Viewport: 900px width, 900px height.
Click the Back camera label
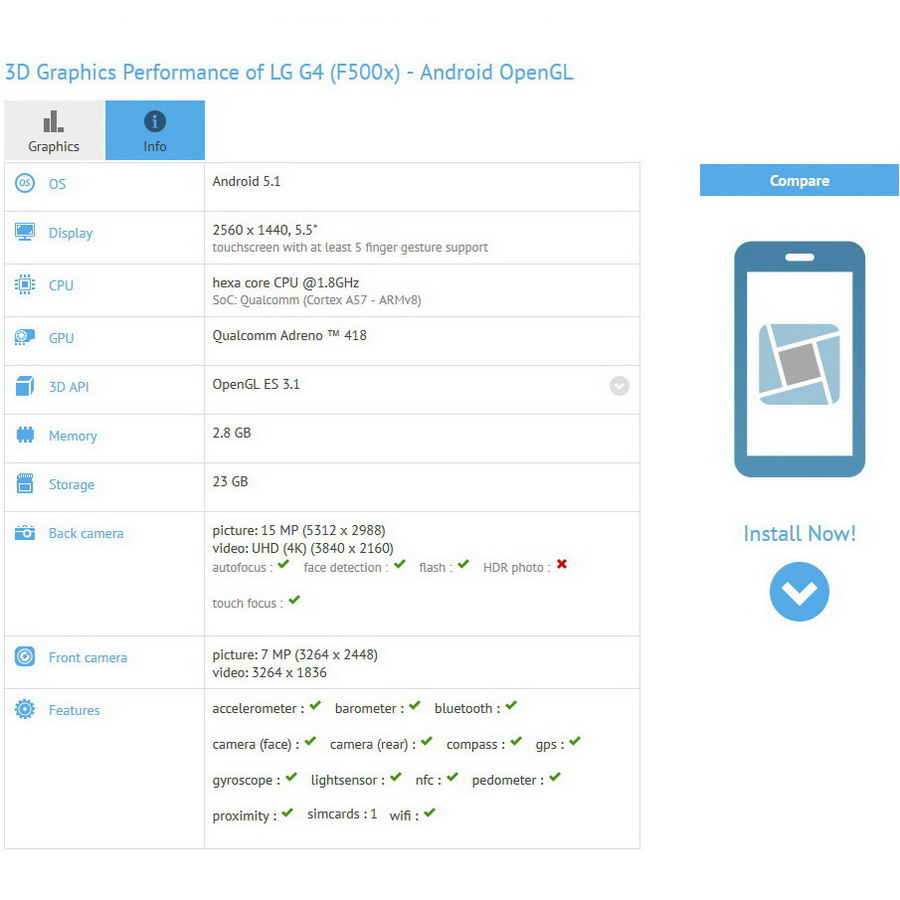(x=86, y=534)
